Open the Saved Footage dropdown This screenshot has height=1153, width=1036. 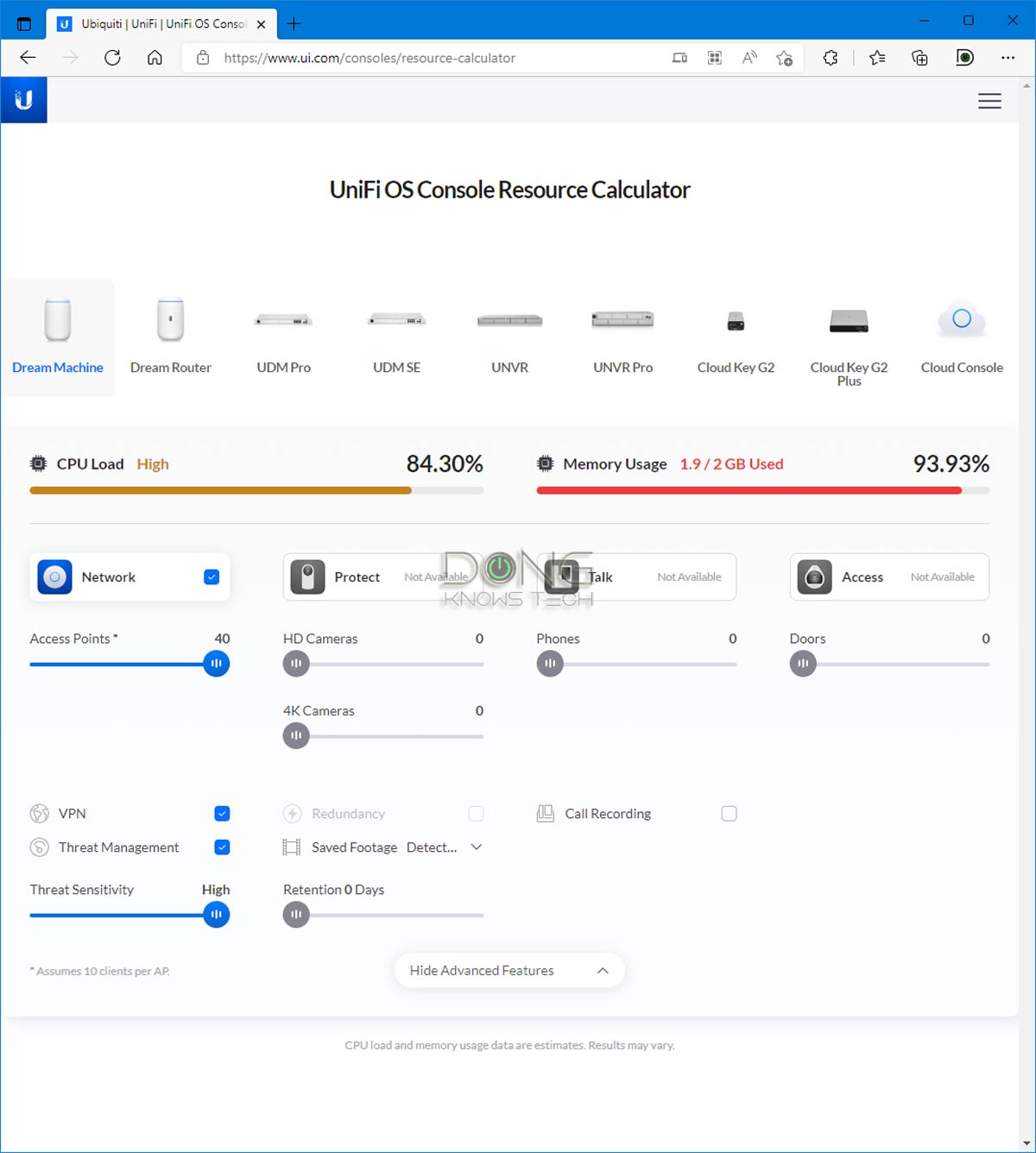point(445,847)
